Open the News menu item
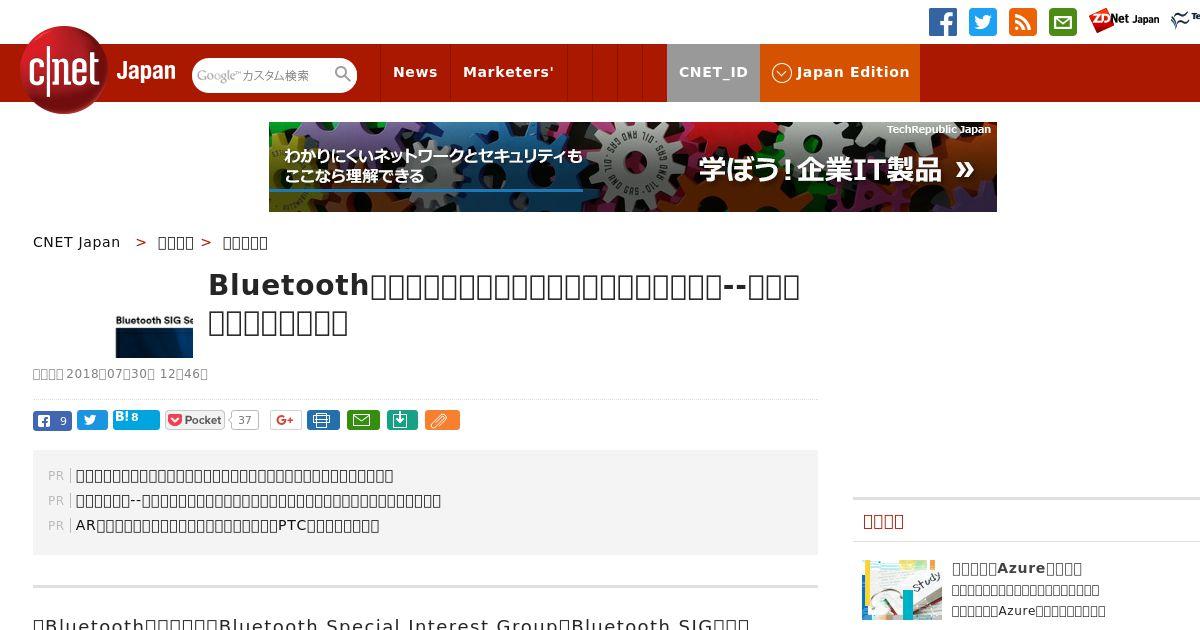The width and height of the screenshot is (1200, 630). click(x=415, y=72)
